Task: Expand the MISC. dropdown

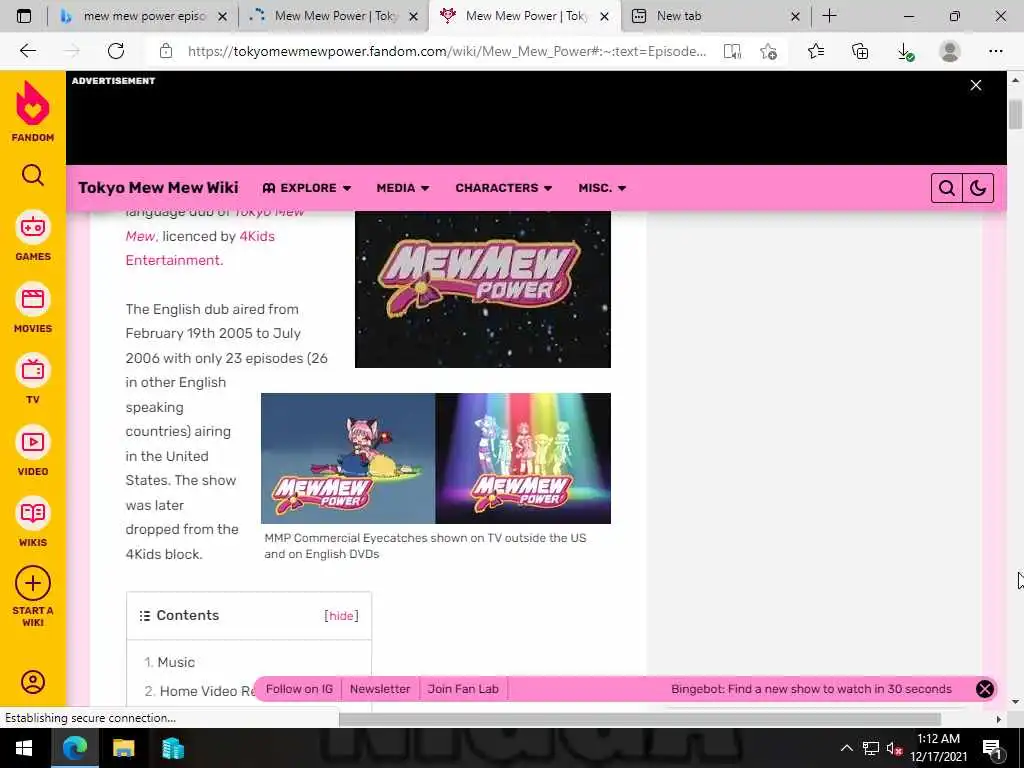Action: click(x=602, y=188)
